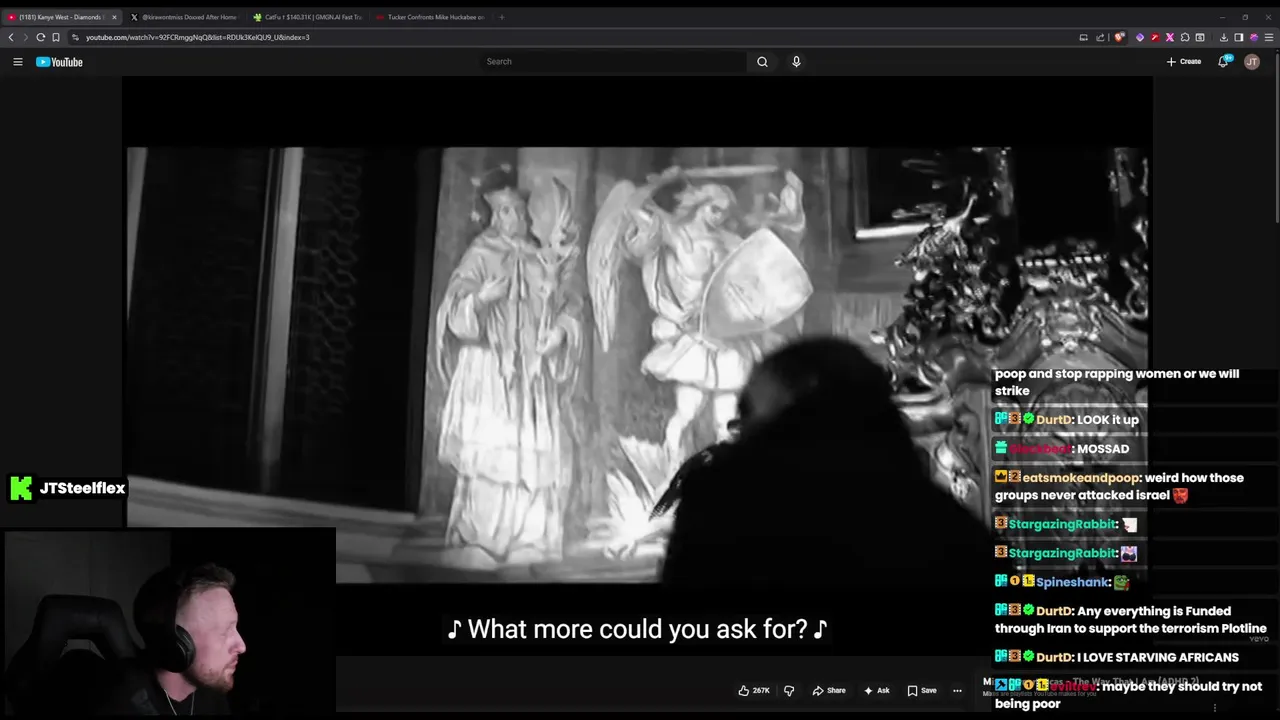Switch to the CatFu GMGN.AI tab
This screenshot has width=1280, height=720.
click(x=307, y=17)
